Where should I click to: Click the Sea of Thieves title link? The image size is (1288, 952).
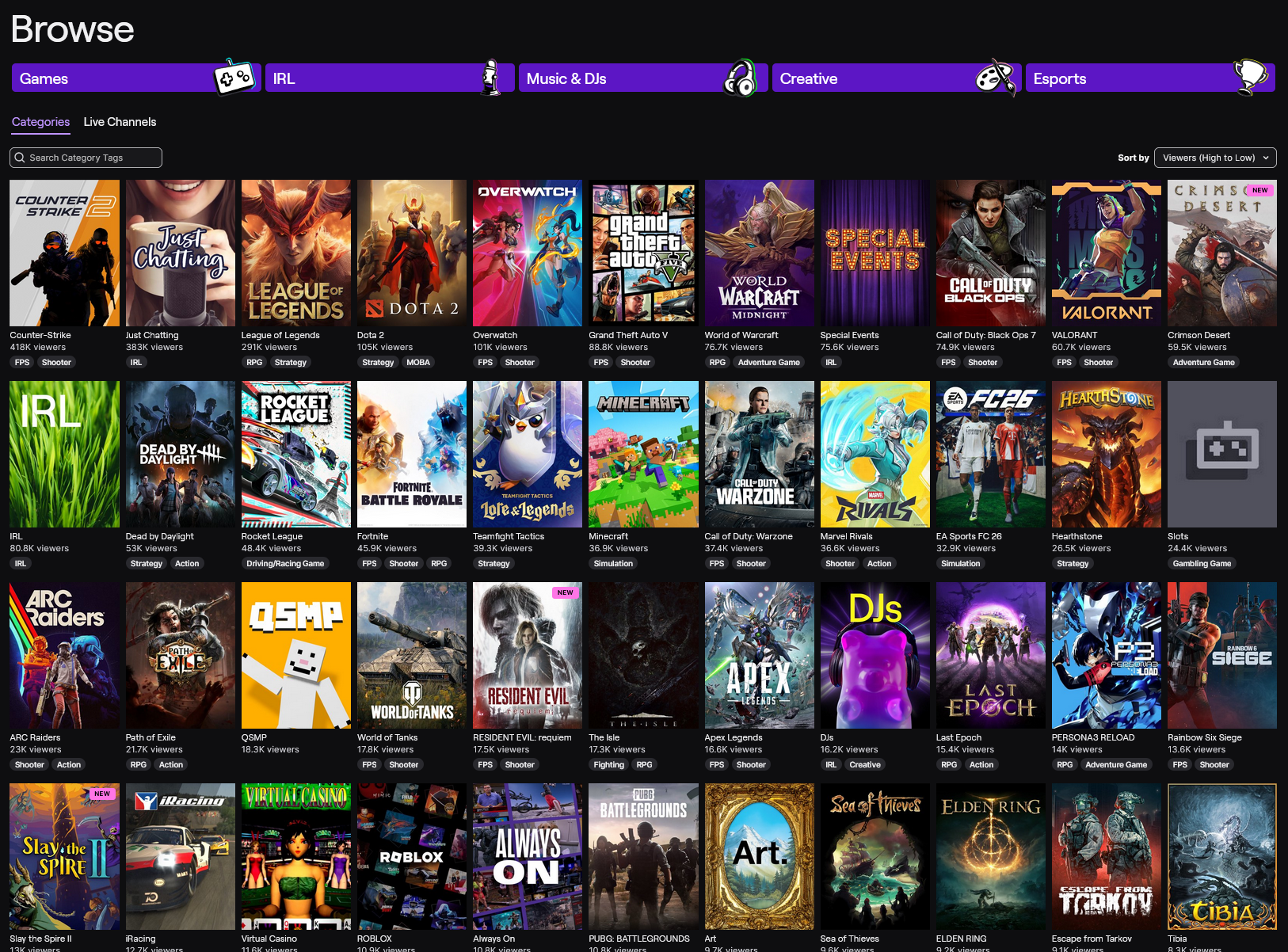[850, 939]
